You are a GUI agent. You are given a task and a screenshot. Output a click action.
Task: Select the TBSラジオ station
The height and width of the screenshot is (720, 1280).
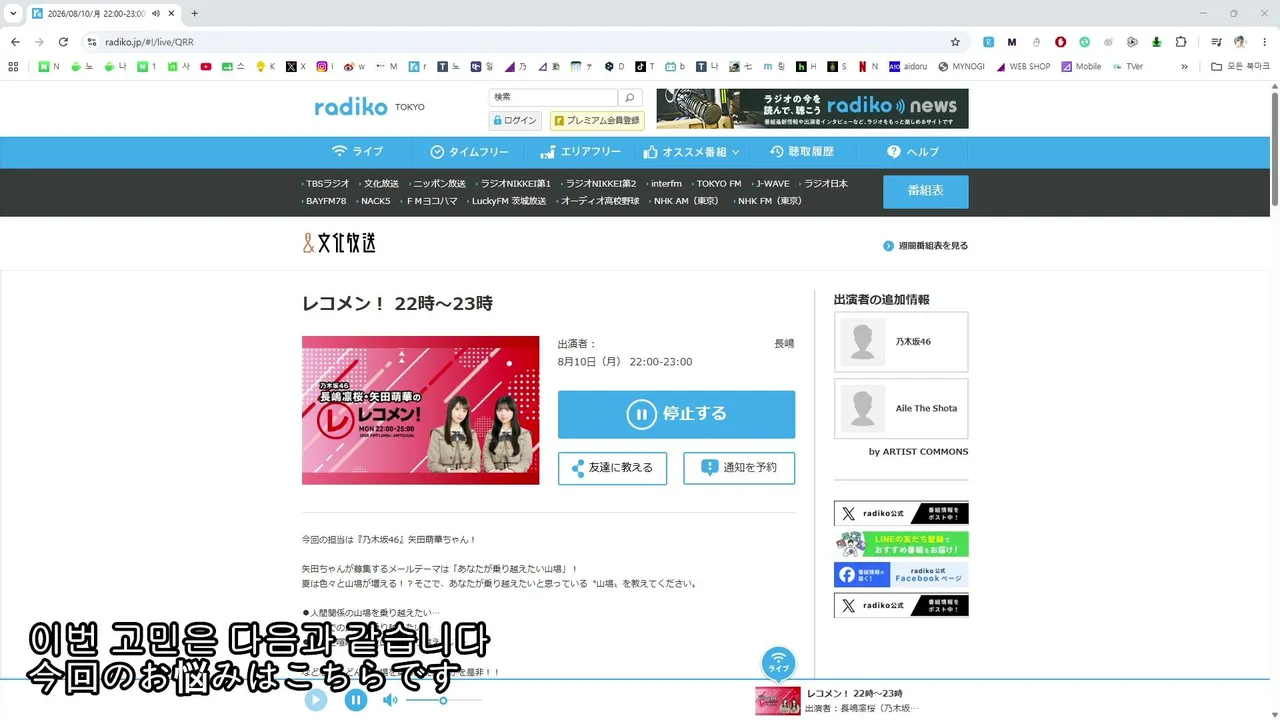[326, 184]
